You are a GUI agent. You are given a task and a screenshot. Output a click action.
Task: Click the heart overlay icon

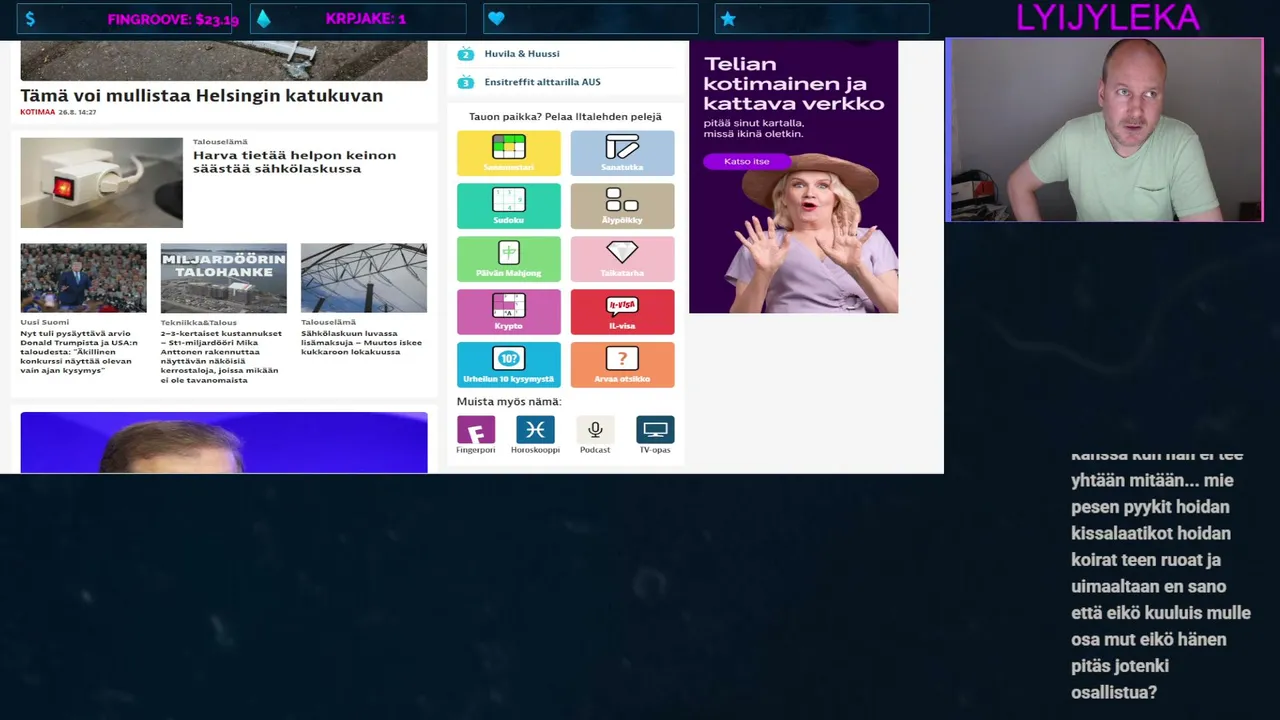tap(496, 19)
